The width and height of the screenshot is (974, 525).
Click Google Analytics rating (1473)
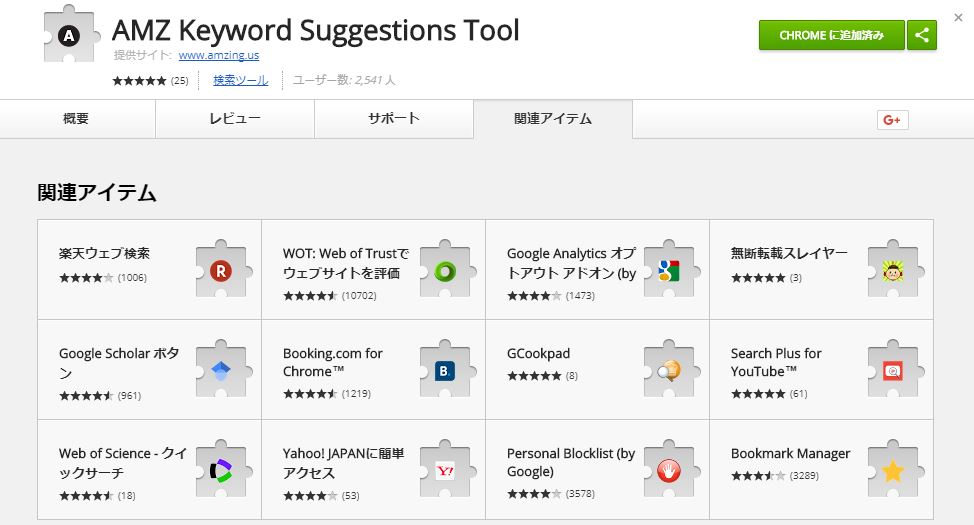click(551, 296)
